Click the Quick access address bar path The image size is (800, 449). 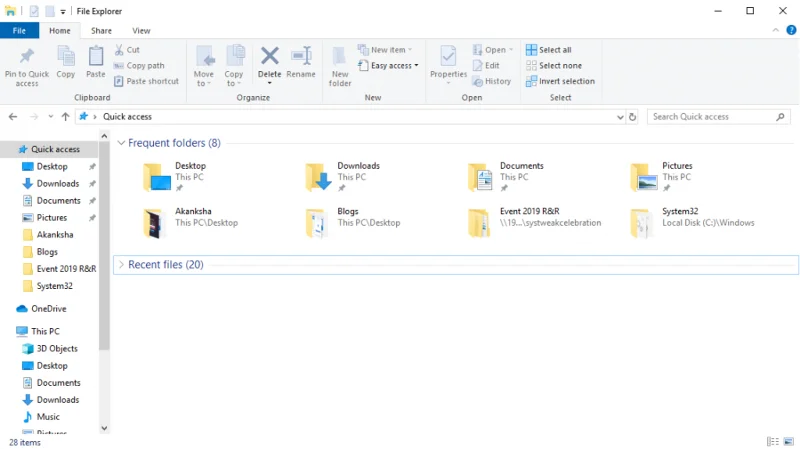coord(128,117)
